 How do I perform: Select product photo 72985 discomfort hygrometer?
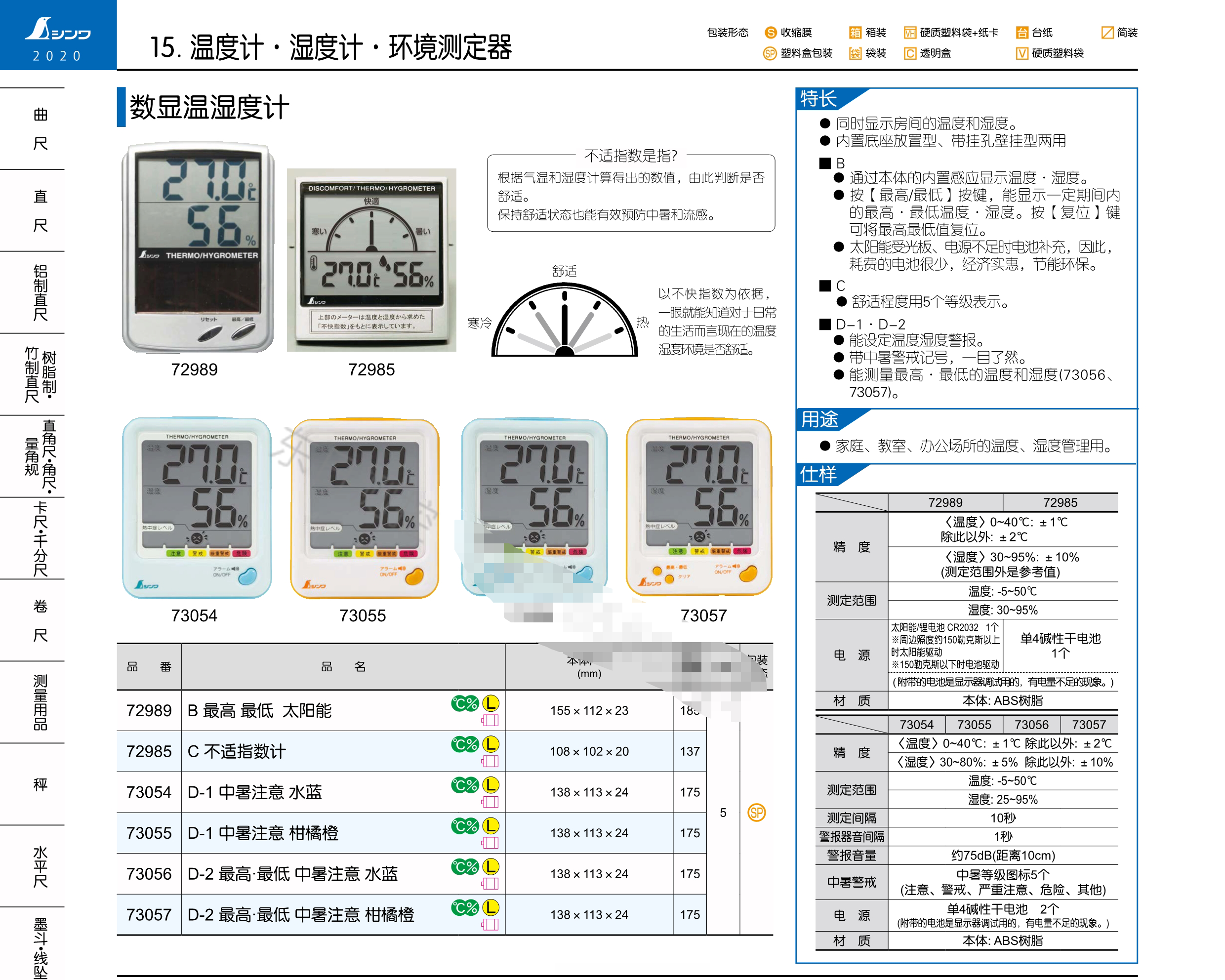click(371, 260)
